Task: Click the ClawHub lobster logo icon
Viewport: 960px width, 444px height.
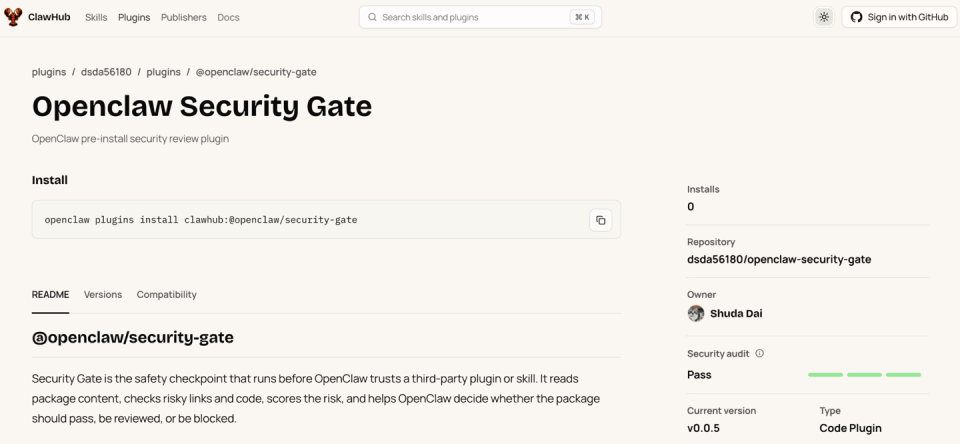Action: click(x=13, y=17)
